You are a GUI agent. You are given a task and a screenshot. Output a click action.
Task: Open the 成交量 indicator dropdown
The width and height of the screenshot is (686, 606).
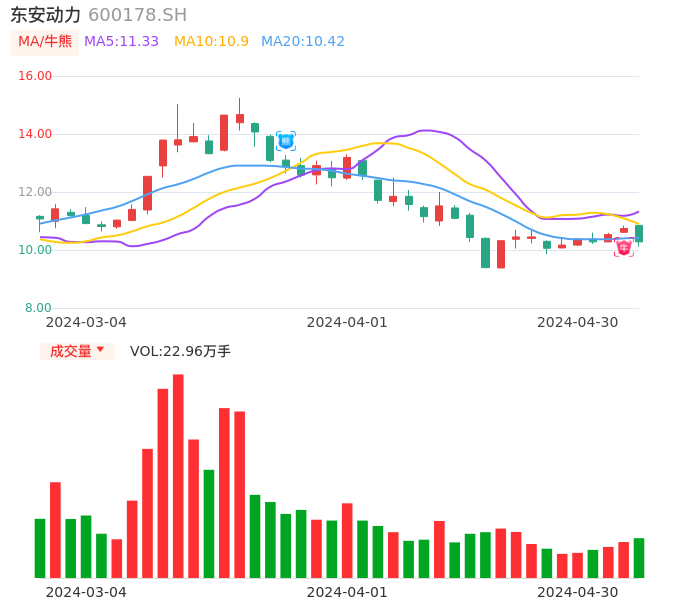click(x=77, y=351)
